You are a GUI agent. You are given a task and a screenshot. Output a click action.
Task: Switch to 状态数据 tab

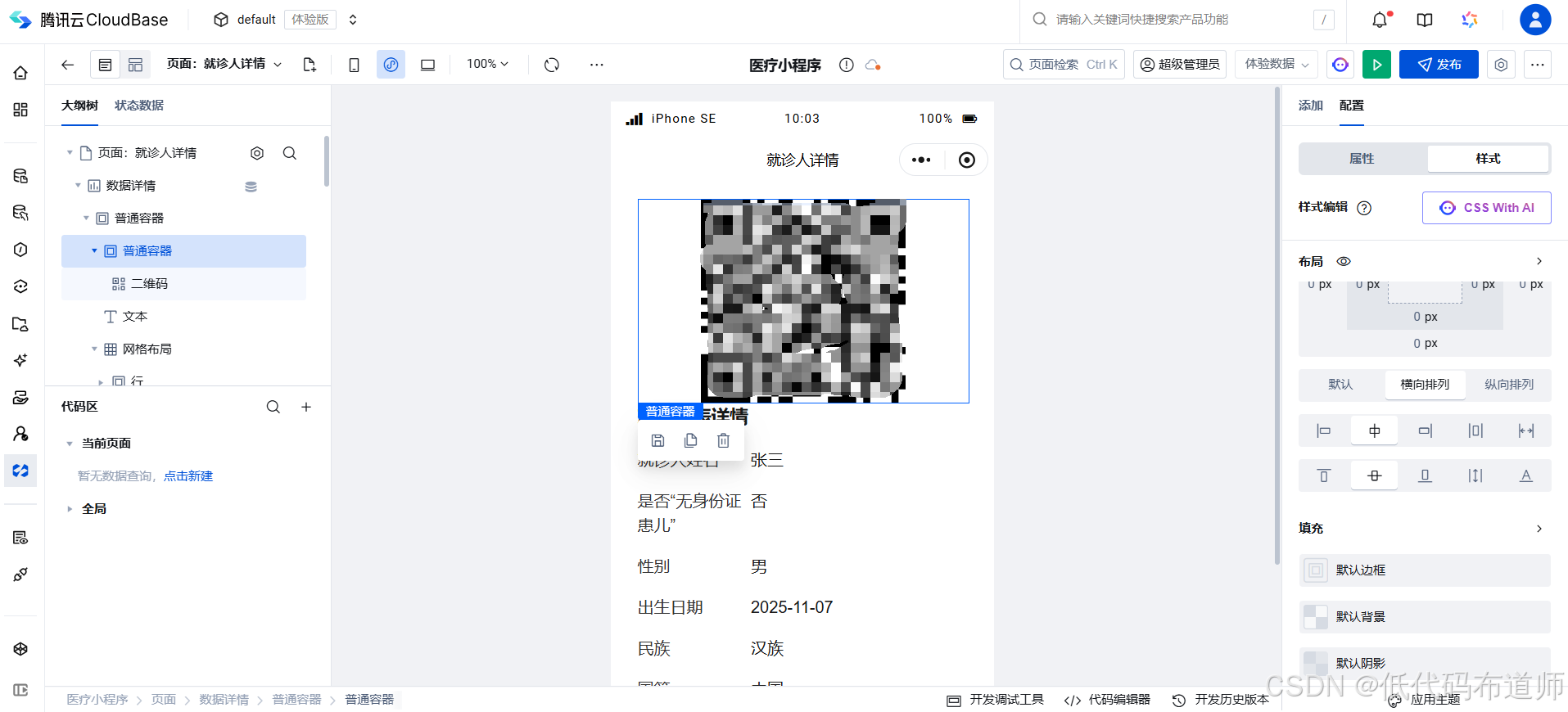[139, 106]
